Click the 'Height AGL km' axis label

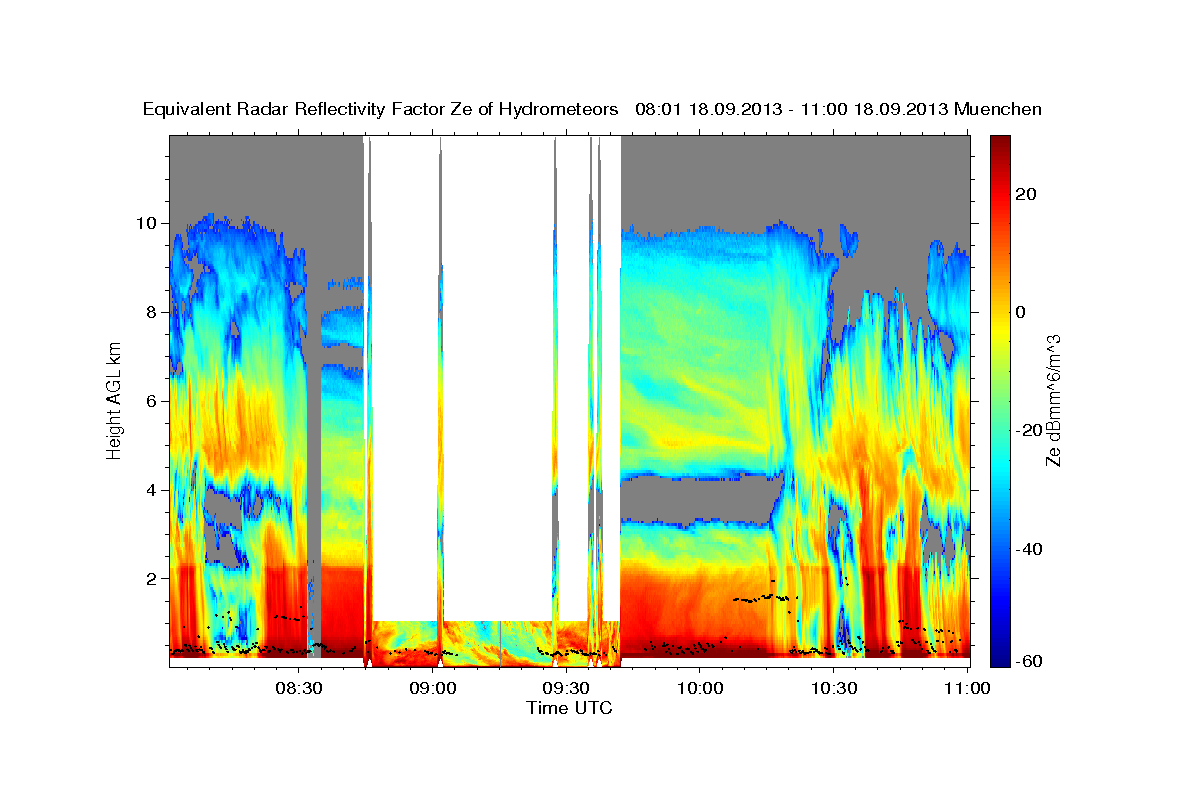tap(115, 400)
